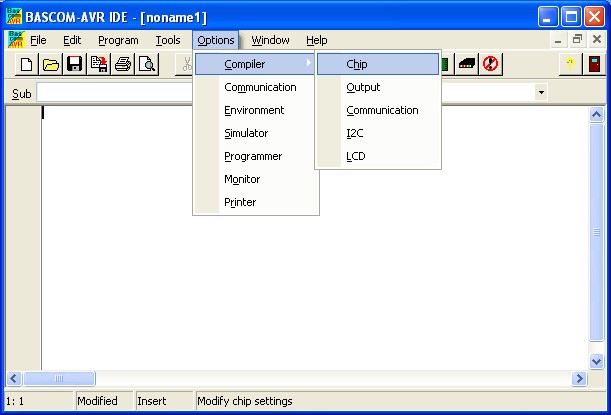Click the horizontal scrollbar left arrow
Screen dimensions: 611x415
coord(14,378)
